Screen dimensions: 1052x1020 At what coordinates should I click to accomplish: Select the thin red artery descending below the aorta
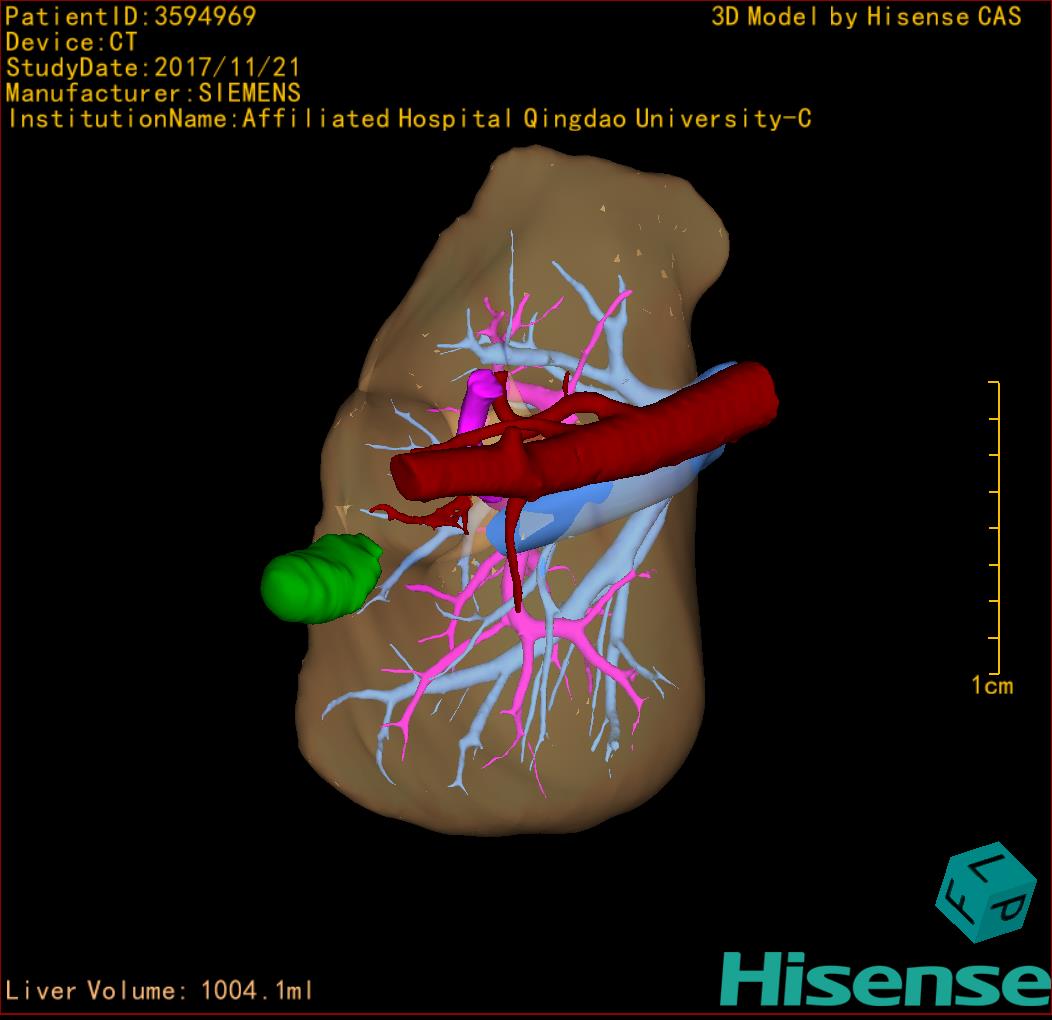point(514,560)
